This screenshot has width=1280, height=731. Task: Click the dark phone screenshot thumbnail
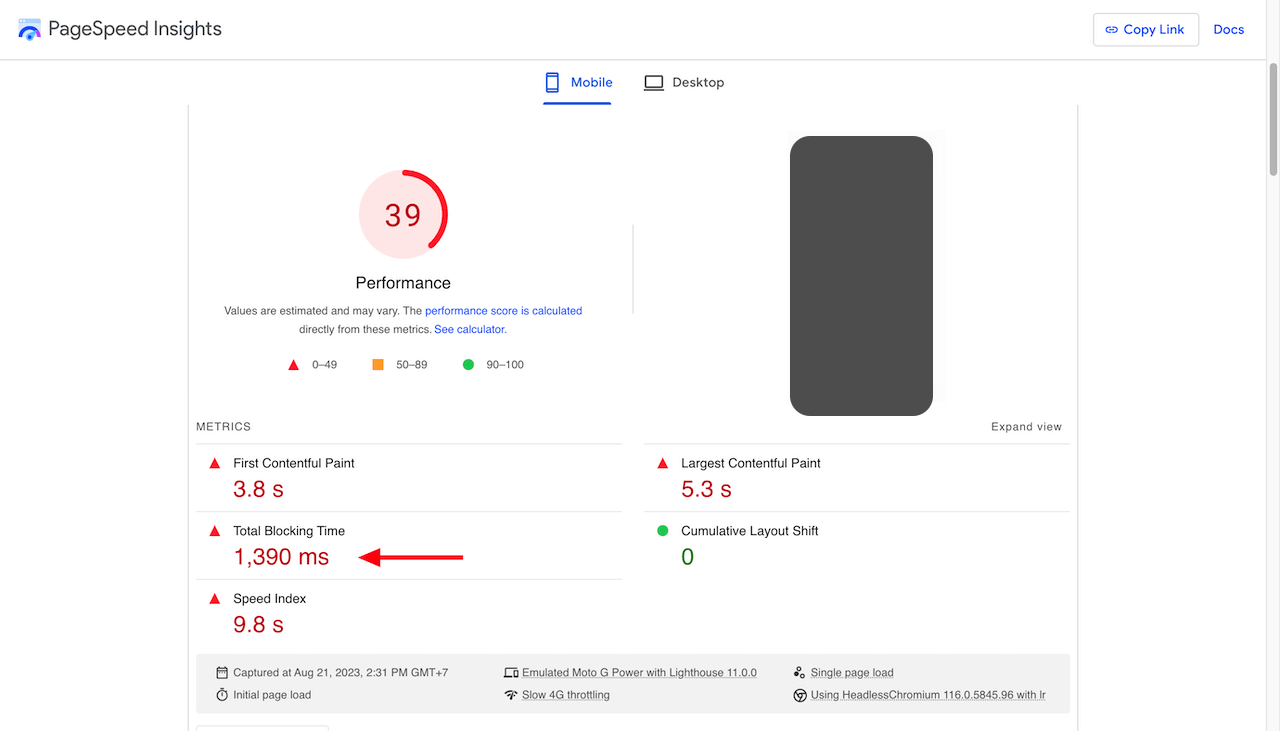[861, 276]
